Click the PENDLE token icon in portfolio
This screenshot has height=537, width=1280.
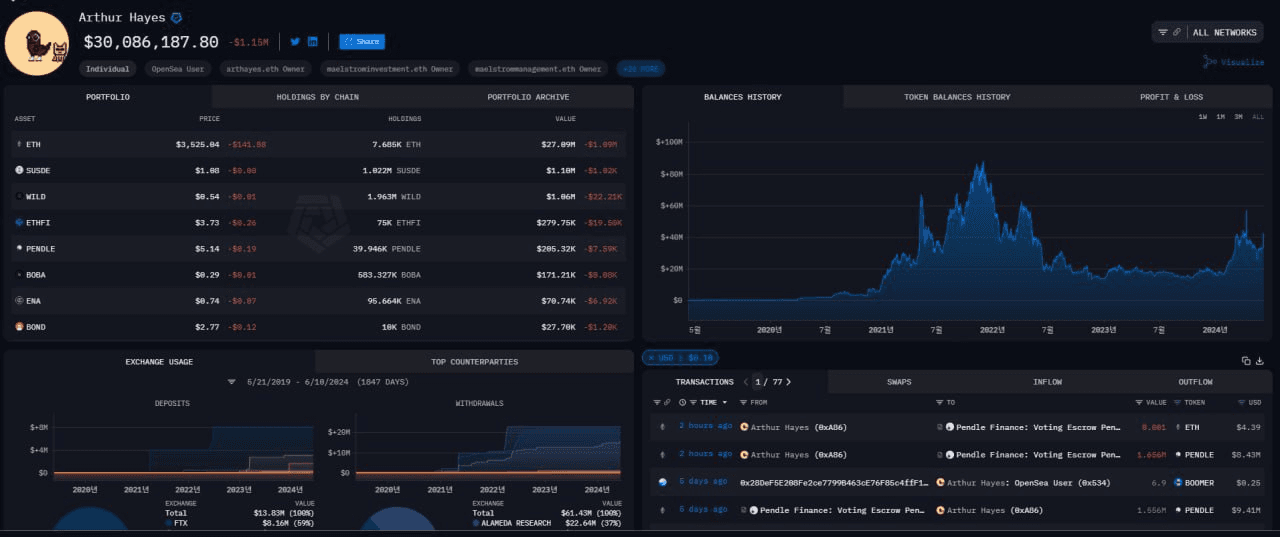(x=19, y=248)
